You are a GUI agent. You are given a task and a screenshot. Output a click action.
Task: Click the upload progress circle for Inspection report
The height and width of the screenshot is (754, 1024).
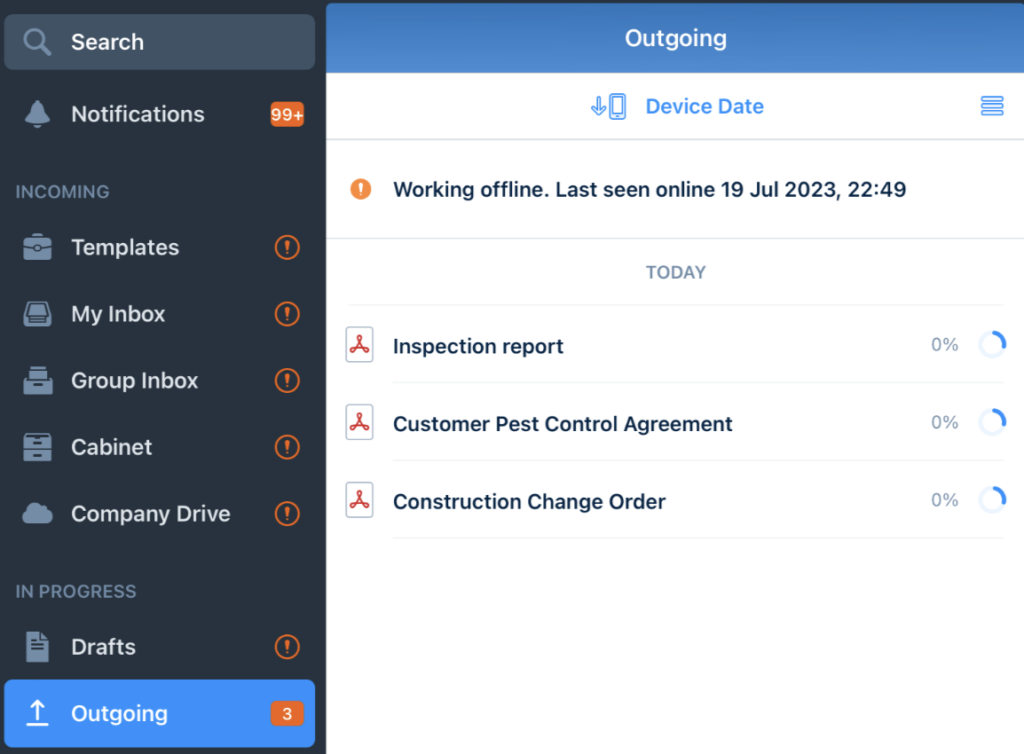991,345
